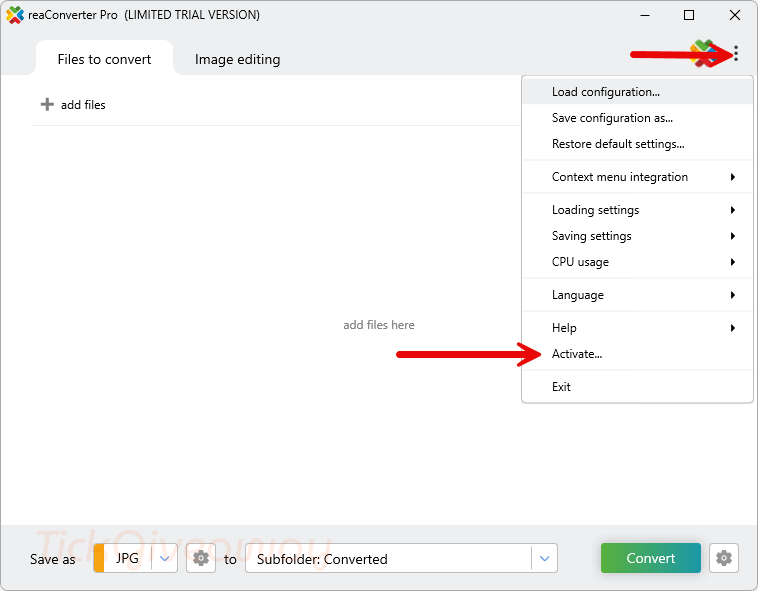The height and width of the screenshot is (591, 758).
Task: Select Exit from the menu
Action: pos(637,387)
